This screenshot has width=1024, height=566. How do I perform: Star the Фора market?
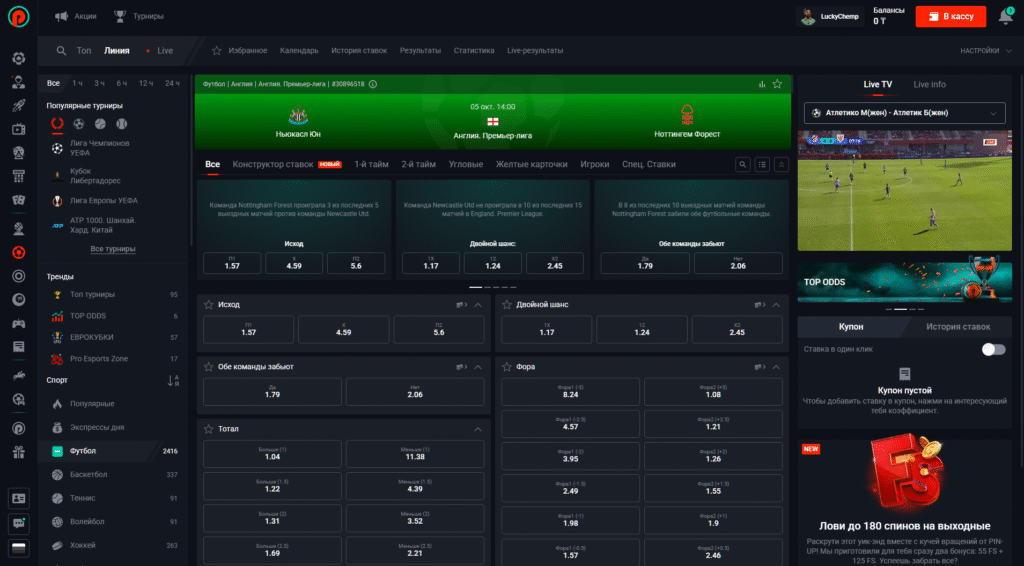coord(507,367)
